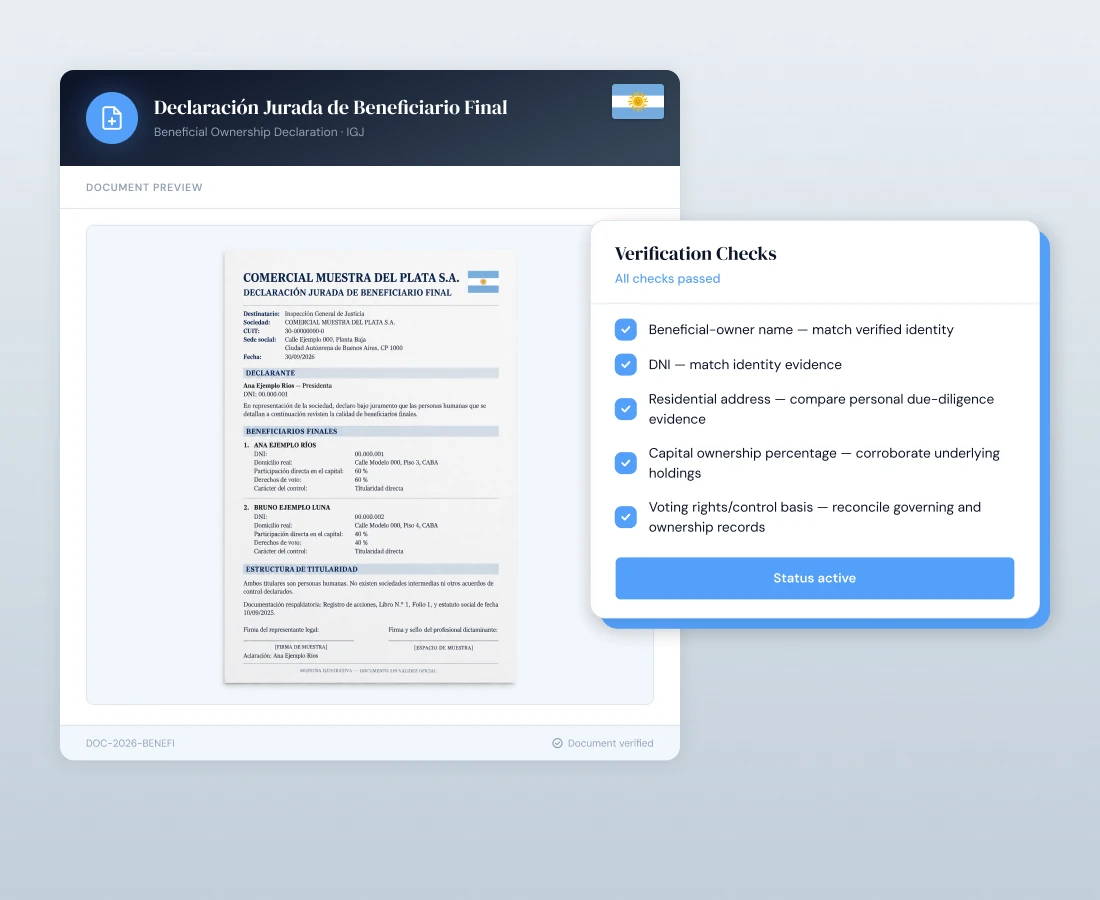The height and width of the screenshot is (900, 1100).
Task: Click ANA EJEMPLO RÍOS beneficiary entry
Action: click(285, 445)
